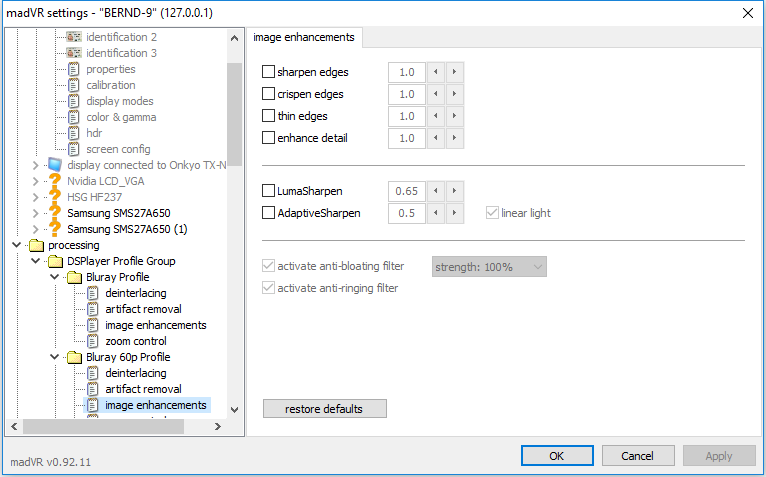Open the calibration page icon

pos(73,85)
